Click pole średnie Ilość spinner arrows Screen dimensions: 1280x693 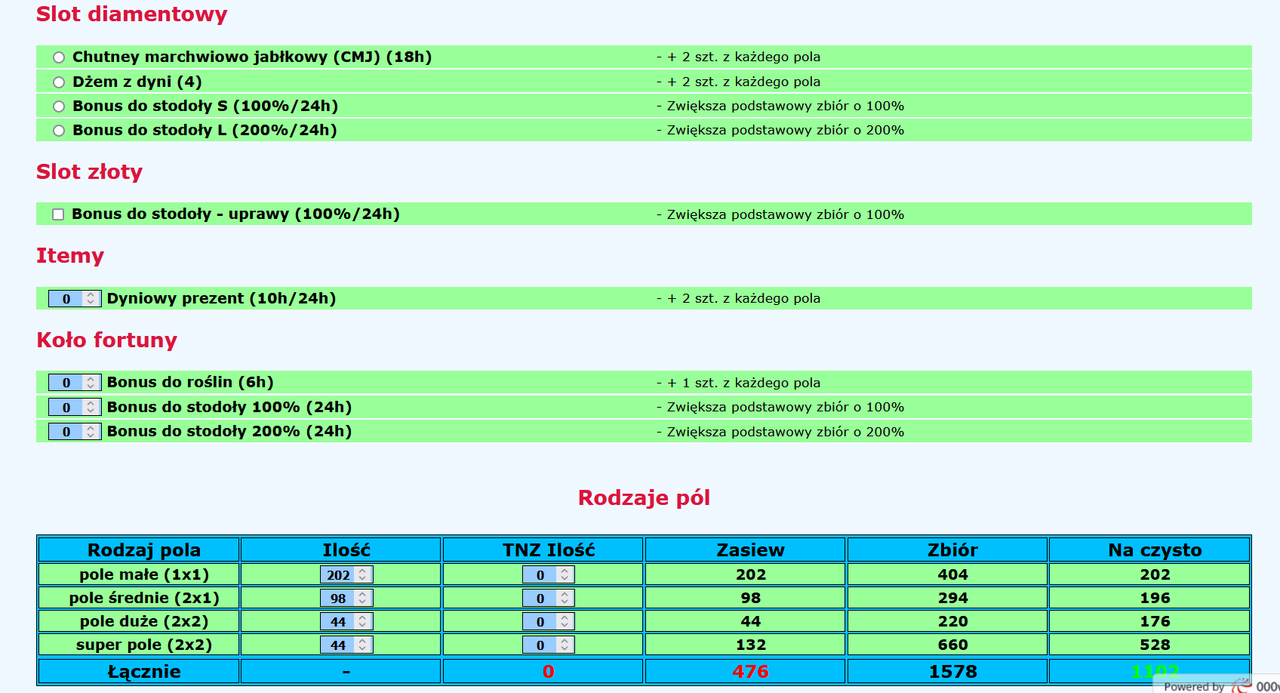coord(363,598)
